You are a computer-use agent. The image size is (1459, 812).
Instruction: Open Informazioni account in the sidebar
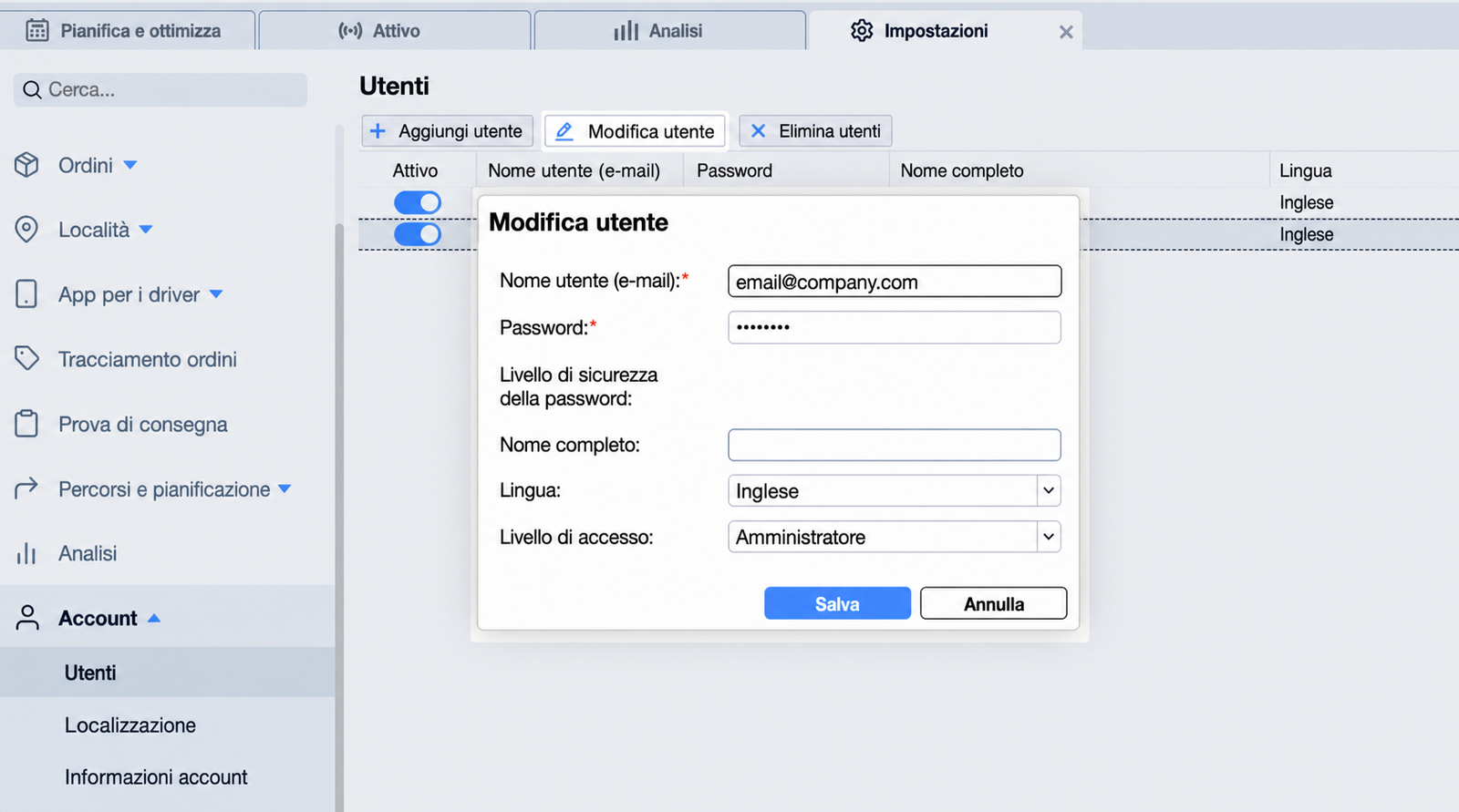(156, 777)
